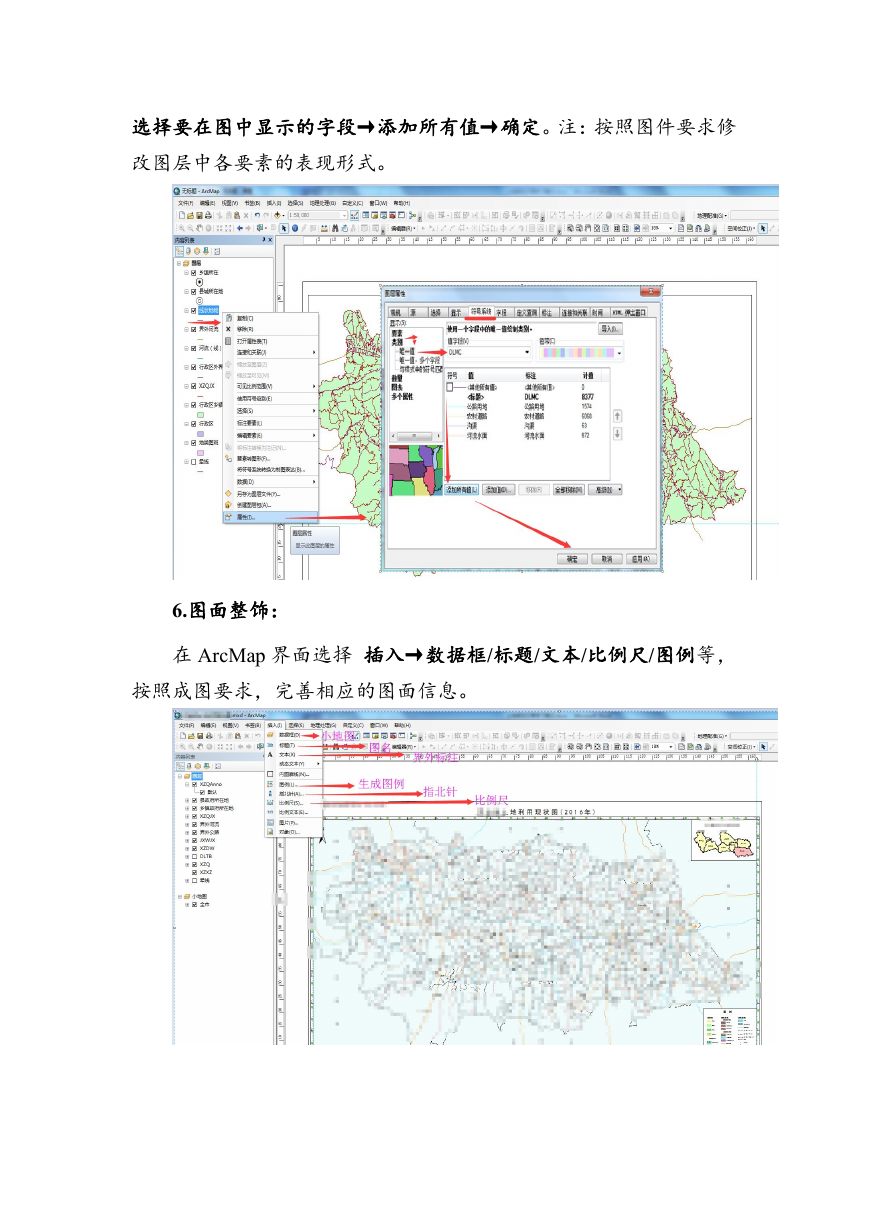869x1228 pixels.
Task: Click the 打开属性表 table icon in context menu
Action: click(x=228, y=341)
